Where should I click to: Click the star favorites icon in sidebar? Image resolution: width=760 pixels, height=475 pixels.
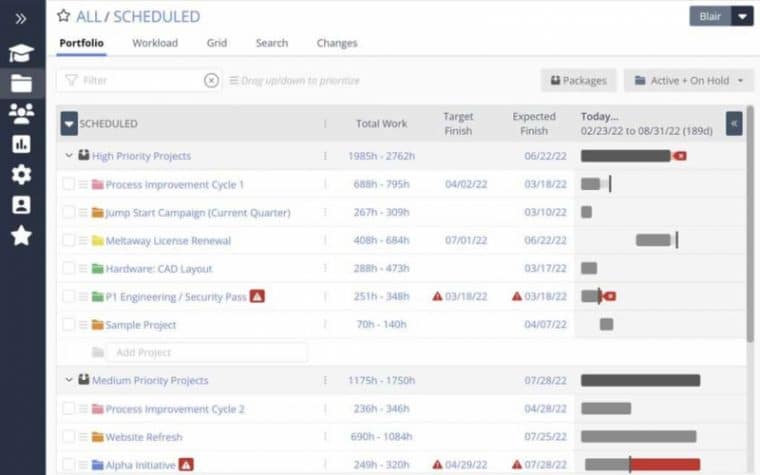[21, 236]
